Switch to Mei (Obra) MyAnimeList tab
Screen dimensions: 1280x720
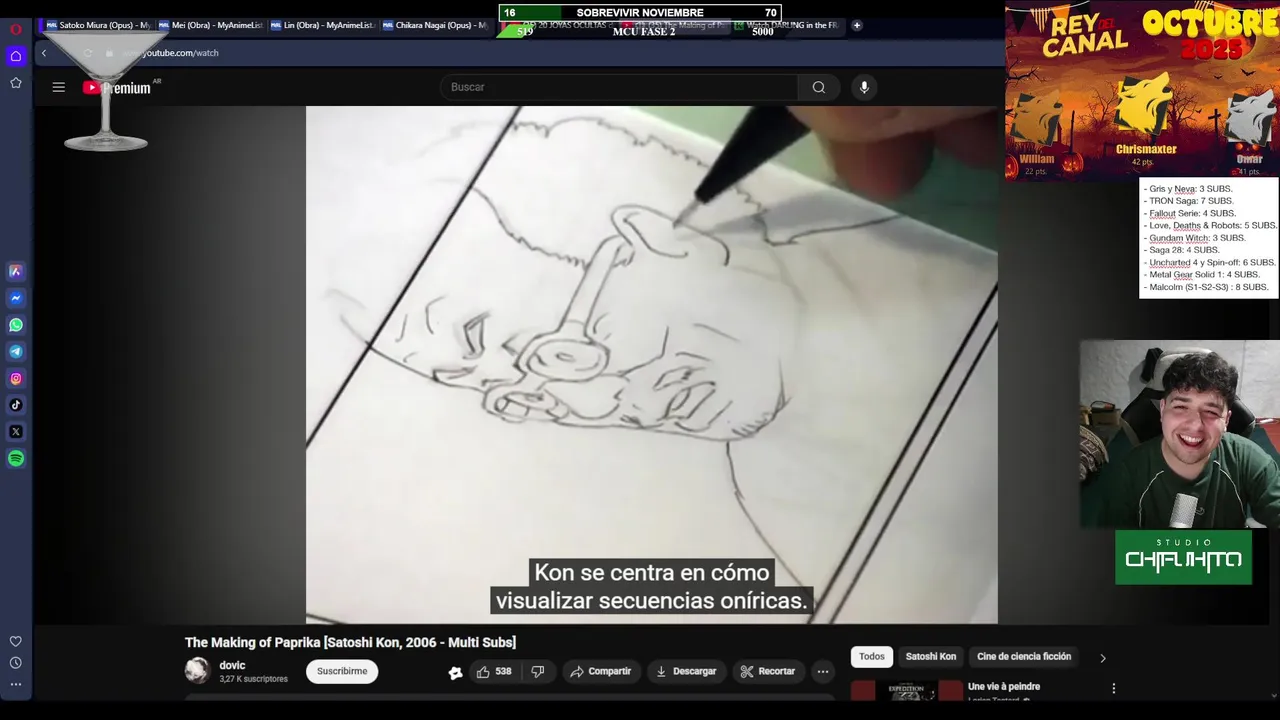click(x=211, y=25)
